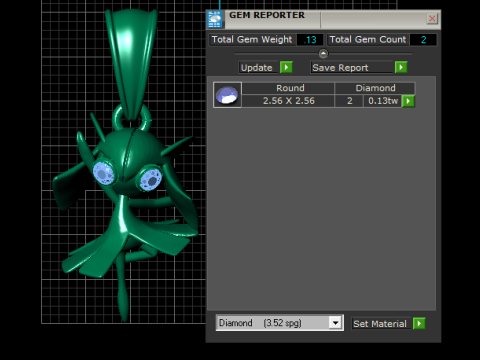Viewport: 480px width, 360px height.
Task: Click the Set Material button label
Action: 380,324
